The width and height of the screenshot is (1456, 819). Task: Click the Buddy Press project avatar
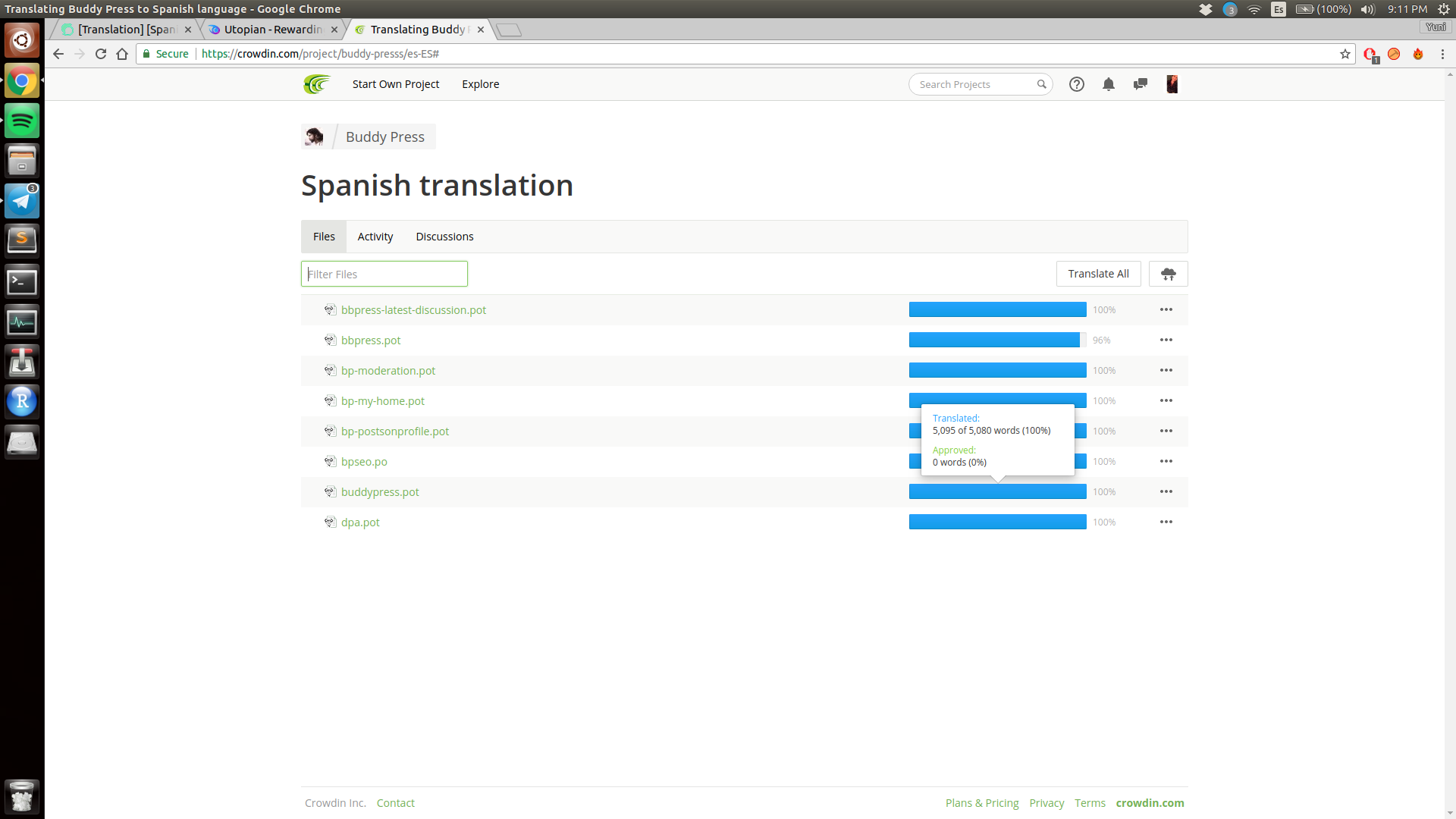tap(314, 136)
